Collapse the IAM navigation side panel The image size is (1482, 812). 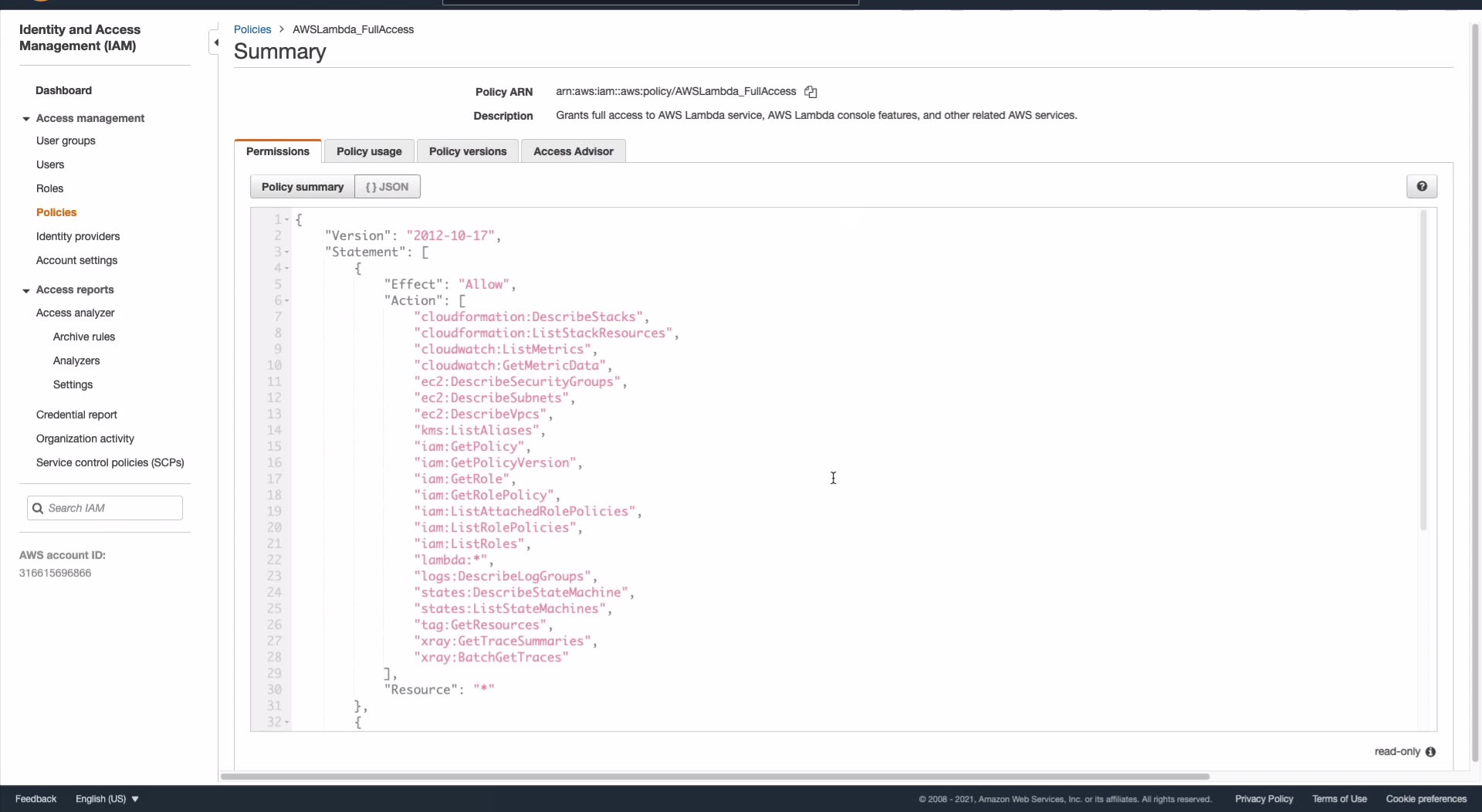click(215, 42)
